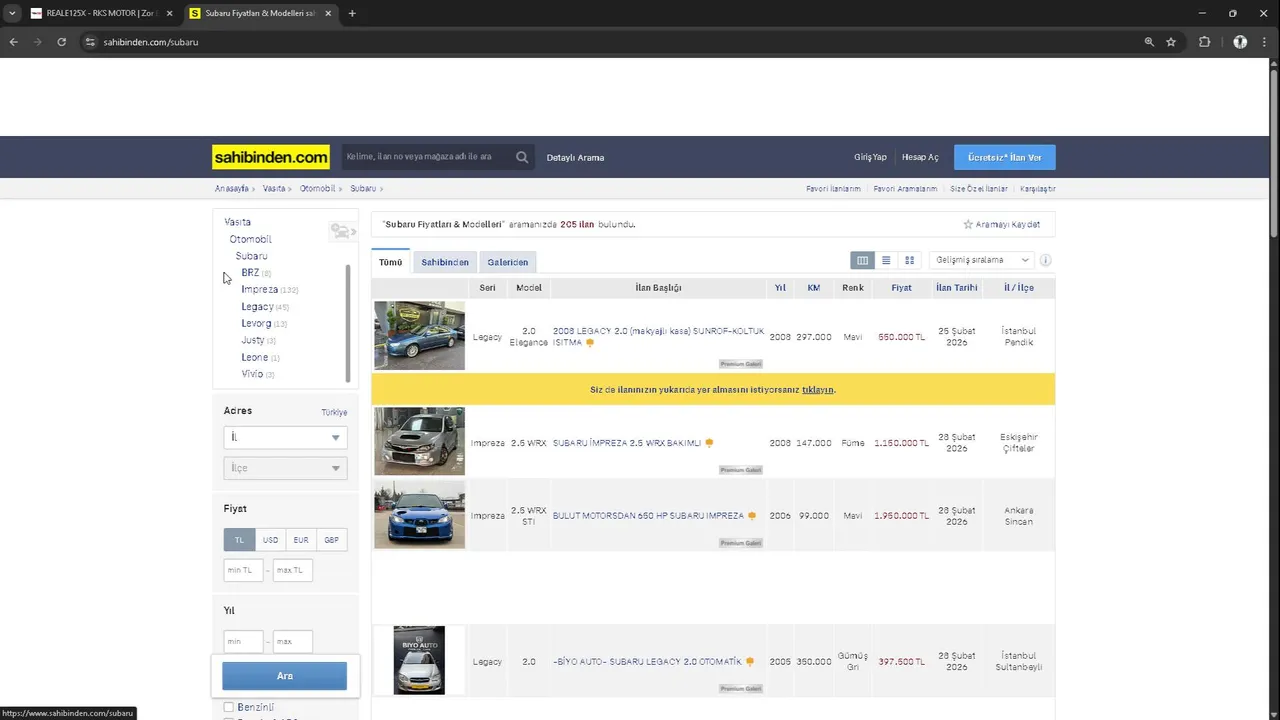Select the Tümü tab
1280x720 pixels.
(390, 262)
